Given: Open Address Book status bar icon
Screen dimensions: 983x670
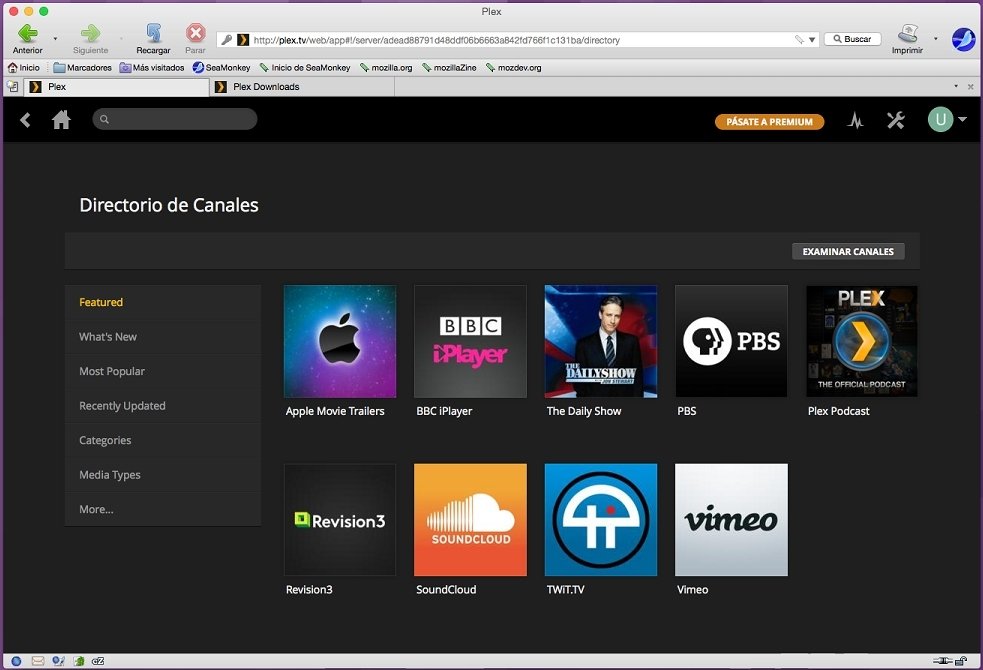Looking at the screenshot, I should (79, 661).
